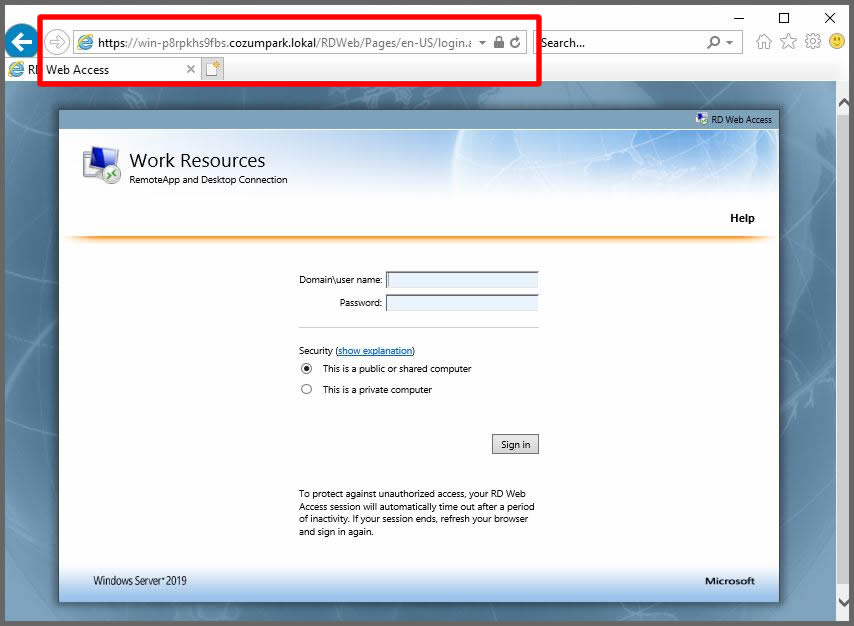
Task: Click the magnifier search icon
Action: tap(713, 42)
